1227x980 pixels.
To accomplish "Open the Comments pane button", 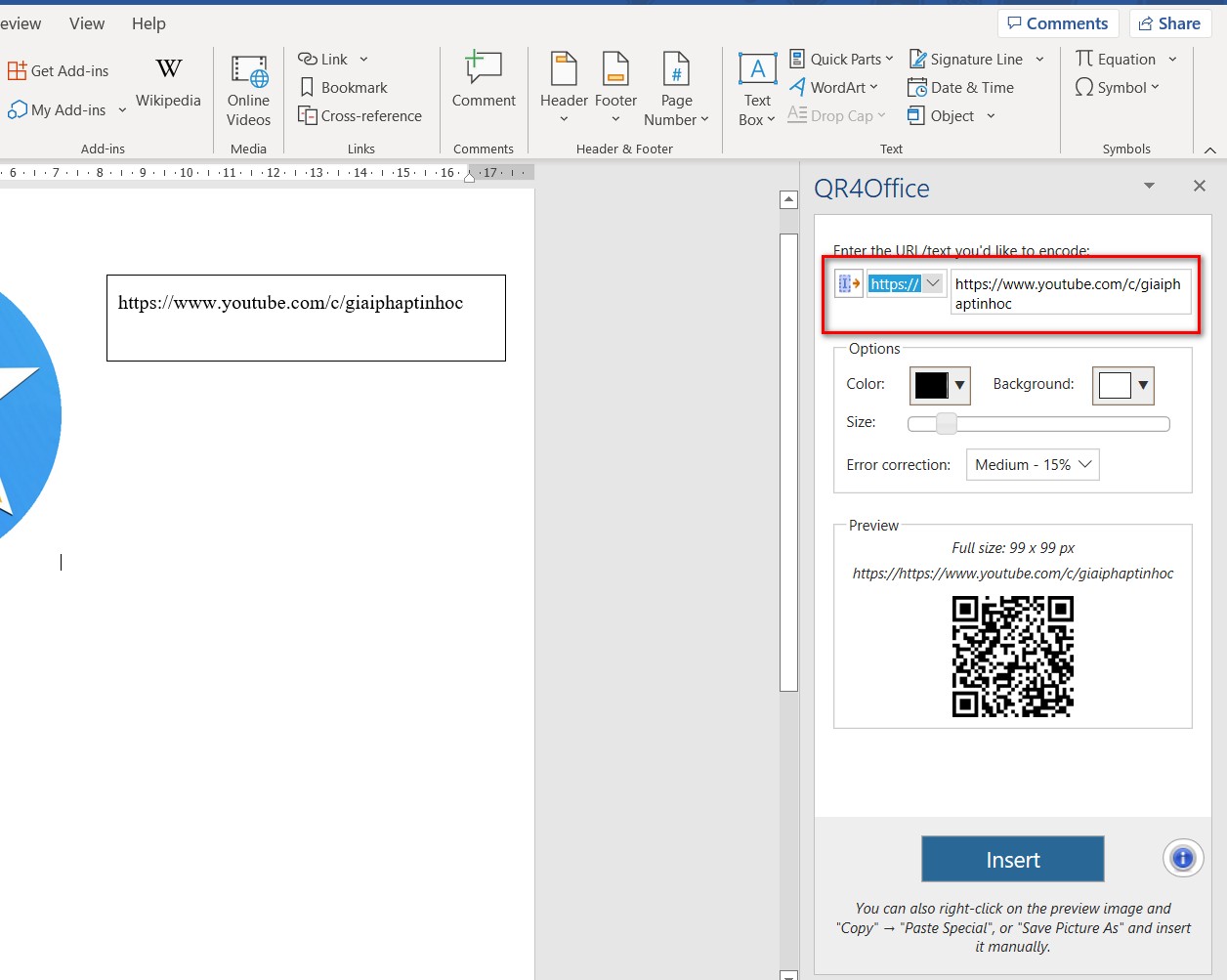I will [x=1058, y=23].
